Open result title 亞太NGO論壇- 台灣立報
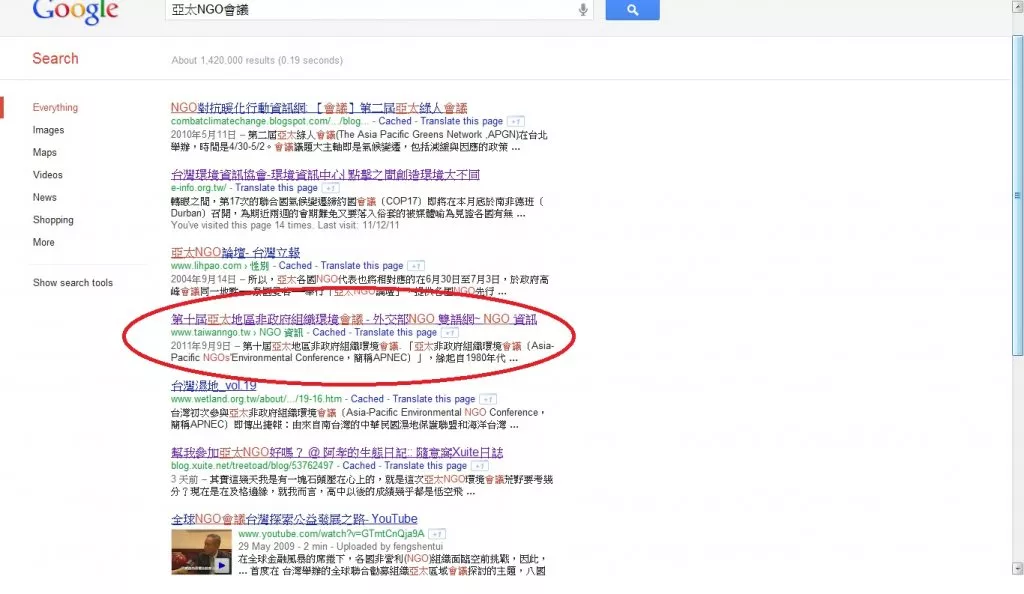This screenshot has width=1024, height=594. pyautogui.click(x=235, y=252)
